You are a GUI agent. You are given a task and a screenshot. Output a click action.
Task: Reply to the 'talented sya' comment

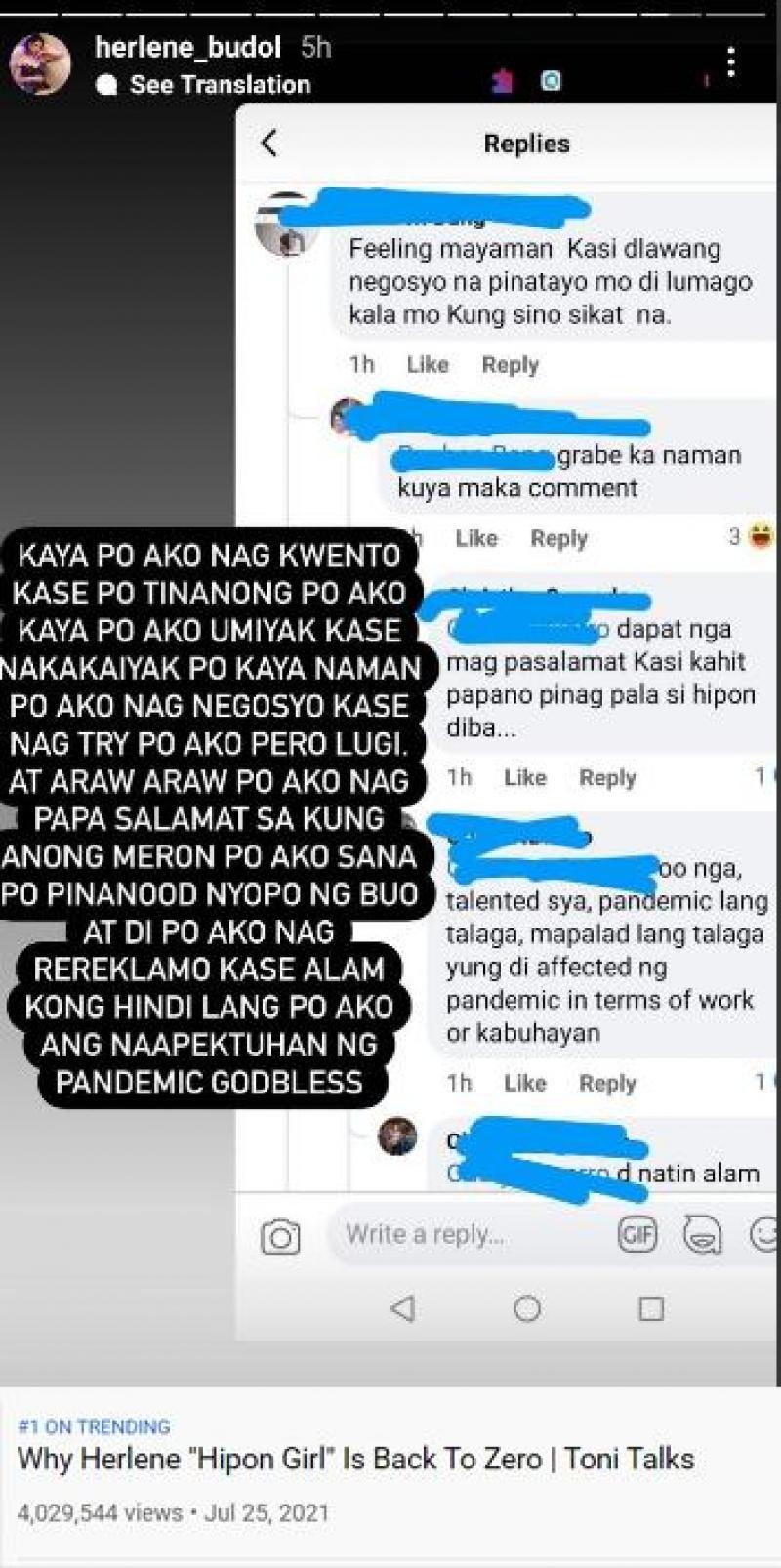(607, 1084)
